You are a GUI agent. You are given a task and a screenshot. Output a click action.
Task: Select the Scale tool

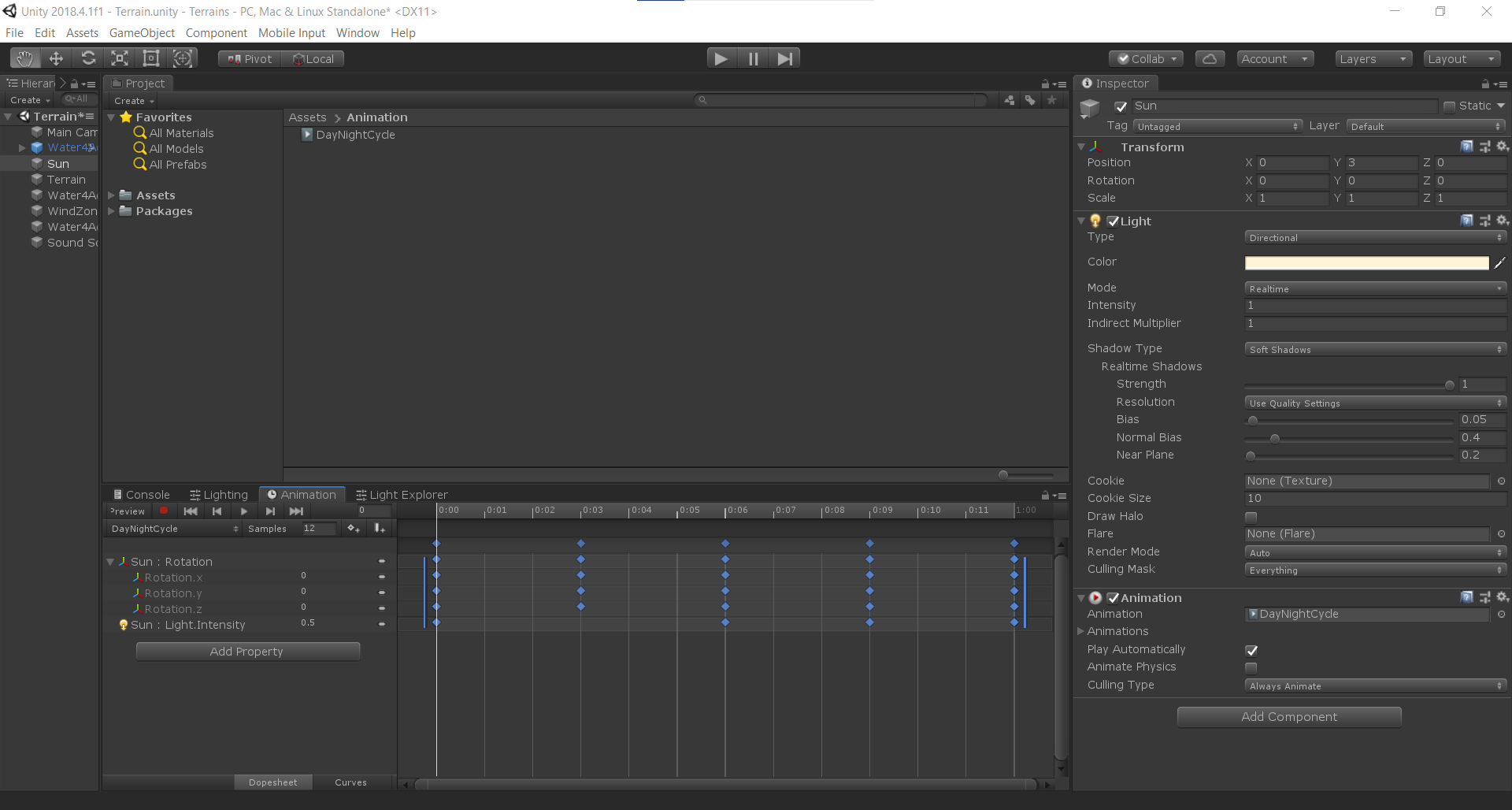coord(119,58)
